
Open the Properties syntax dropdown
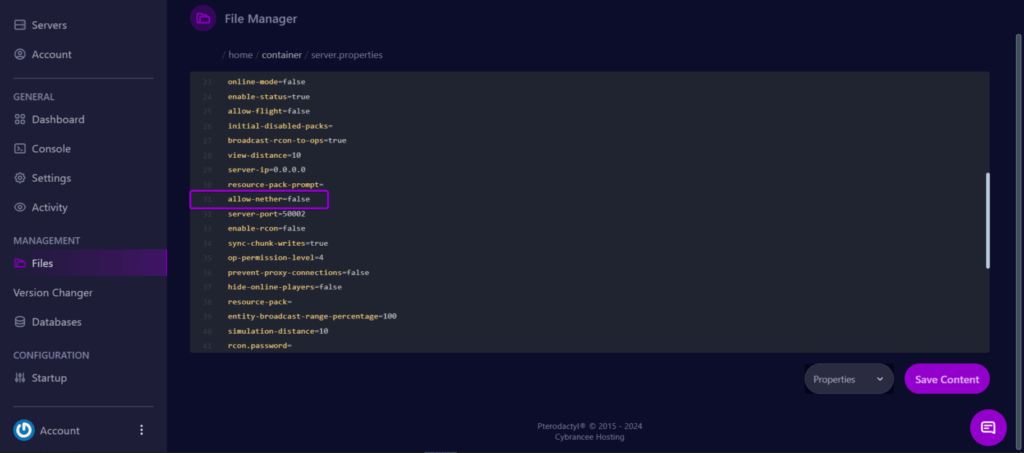pyautogui.click(x=848, y=379)
